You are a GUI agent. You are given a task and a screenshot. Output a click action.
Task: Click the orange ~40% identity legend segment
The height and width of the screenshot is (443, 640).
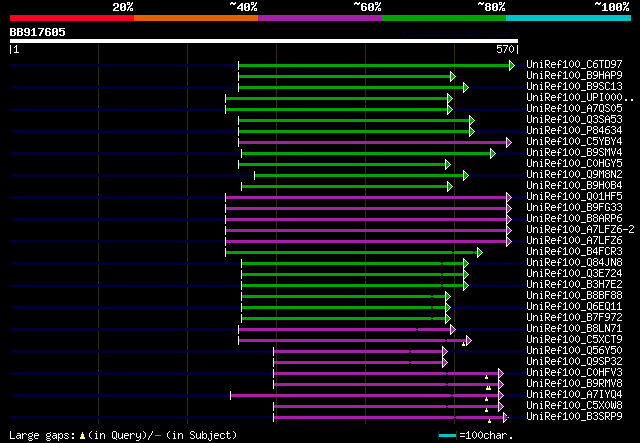coord(196,18)
